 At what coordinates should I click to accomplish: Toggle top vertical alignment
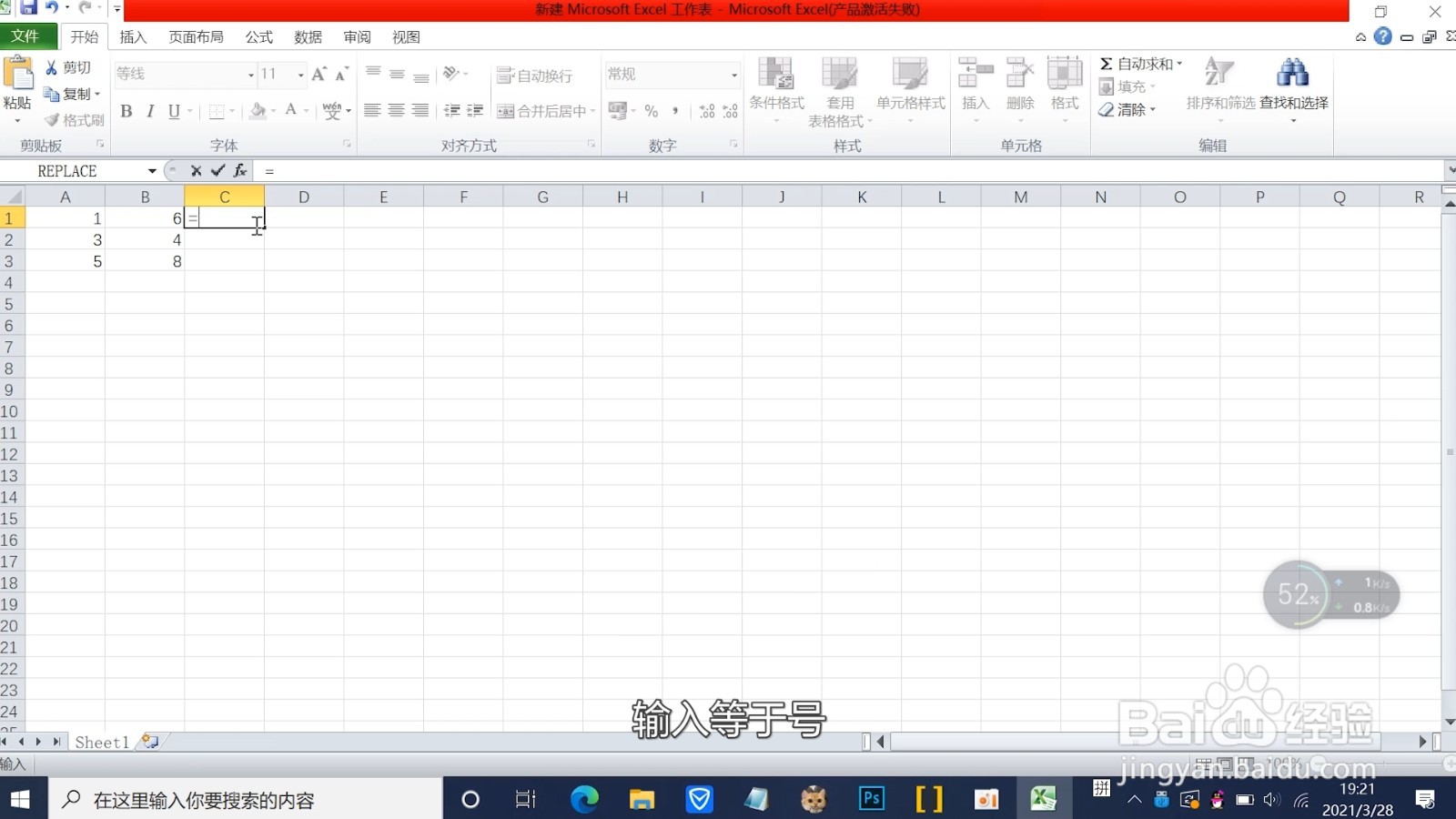point(373,74)
